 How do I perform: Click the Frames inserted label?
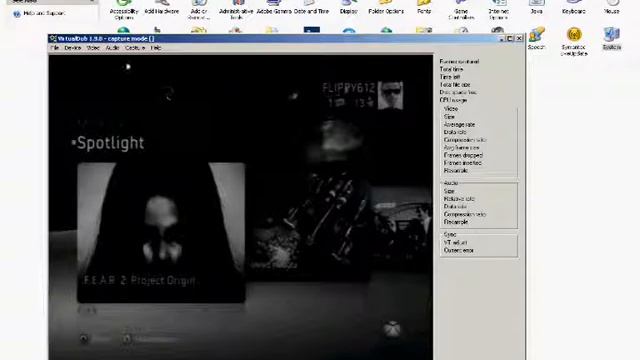click(x=462, y=163)
